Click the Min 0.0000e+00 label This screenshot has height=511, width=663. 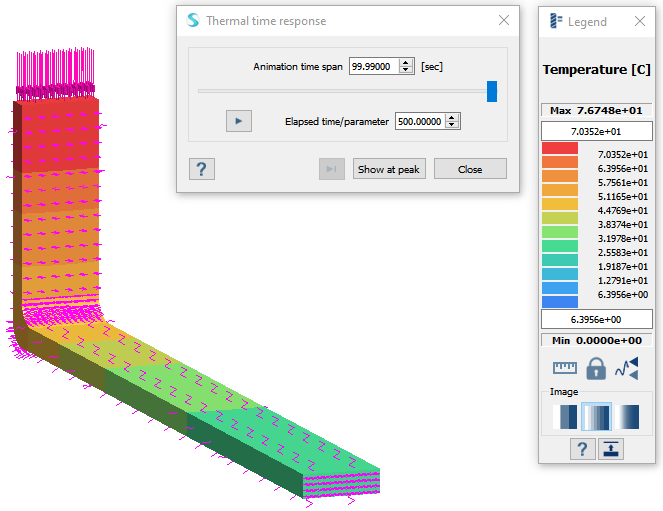pyautogui.click(x=597, y=340)
